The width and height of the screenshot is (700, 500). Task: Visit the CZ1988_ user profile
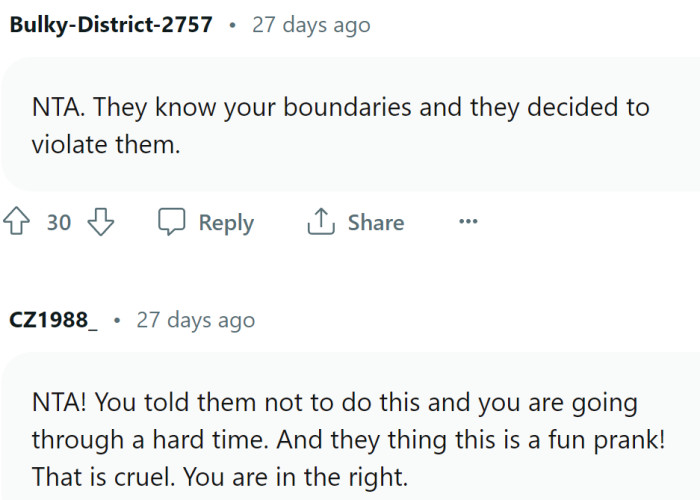click(x=54, y=320)
